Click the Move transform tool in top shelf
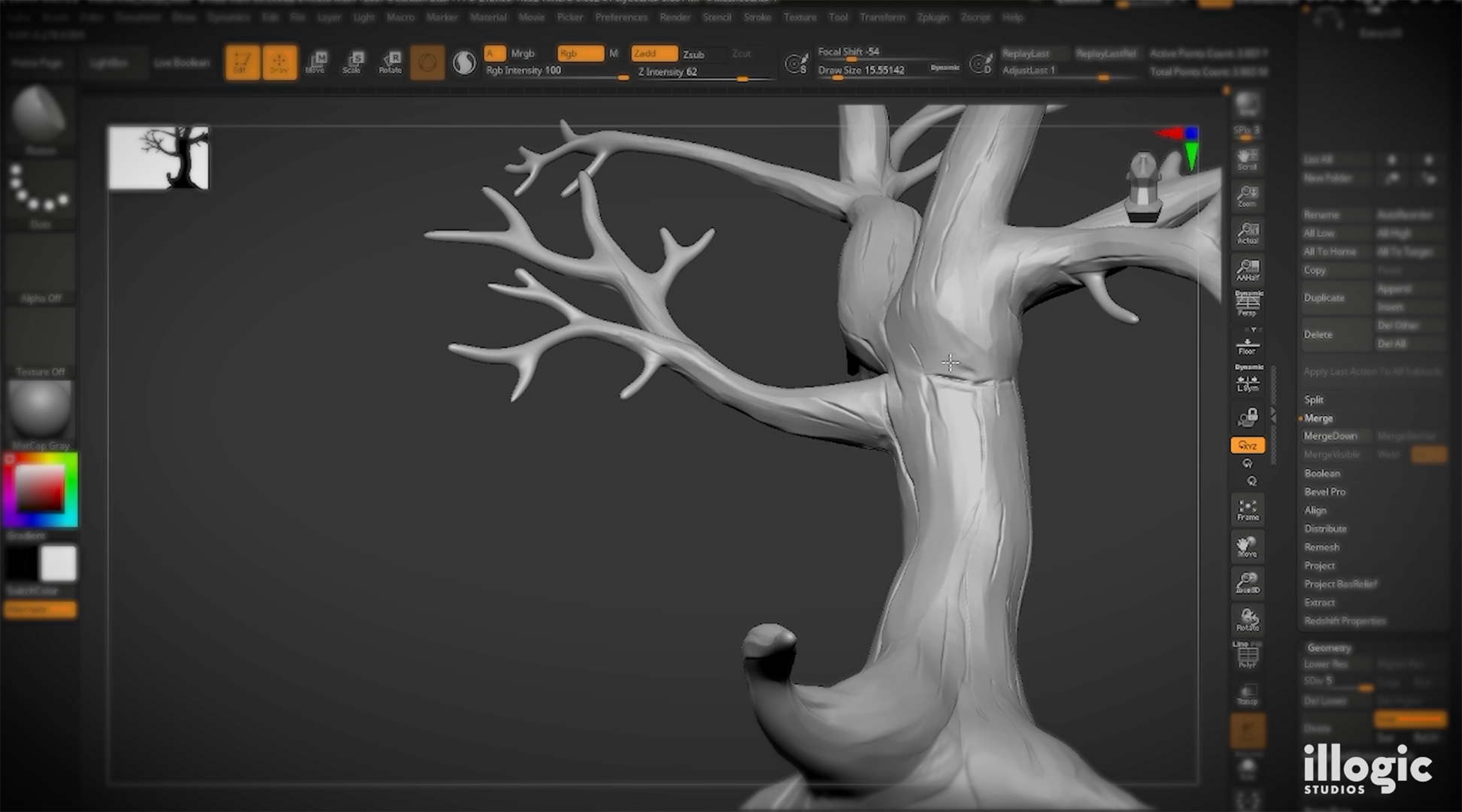Screen dimensions: 1462x812 coord(316,62)
